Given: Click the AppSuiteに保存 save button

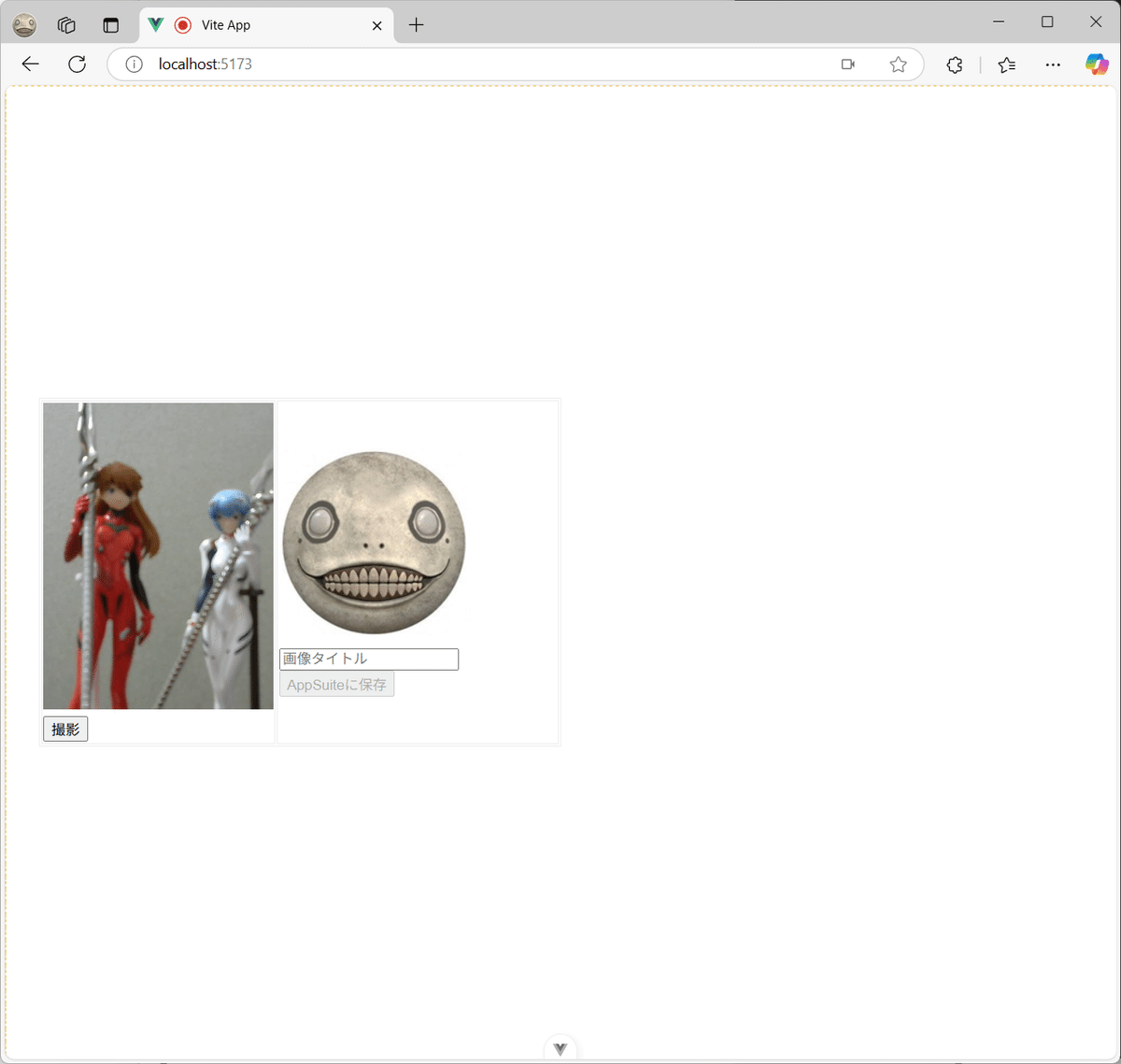Looking at the screenshot, I should coord(336,684).
